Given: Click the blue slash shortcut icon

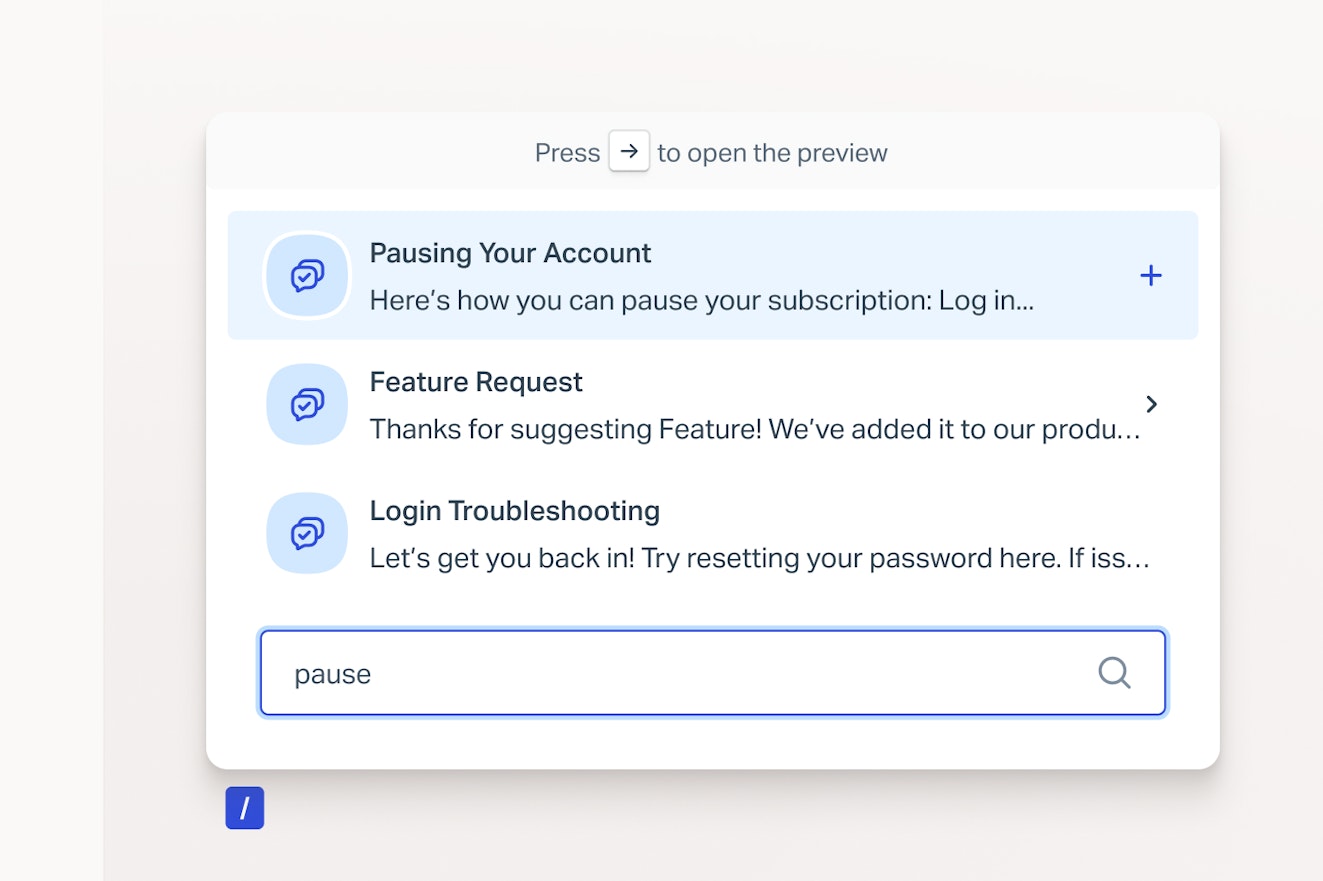Looking at the screenshot, I should coord(244,808).
